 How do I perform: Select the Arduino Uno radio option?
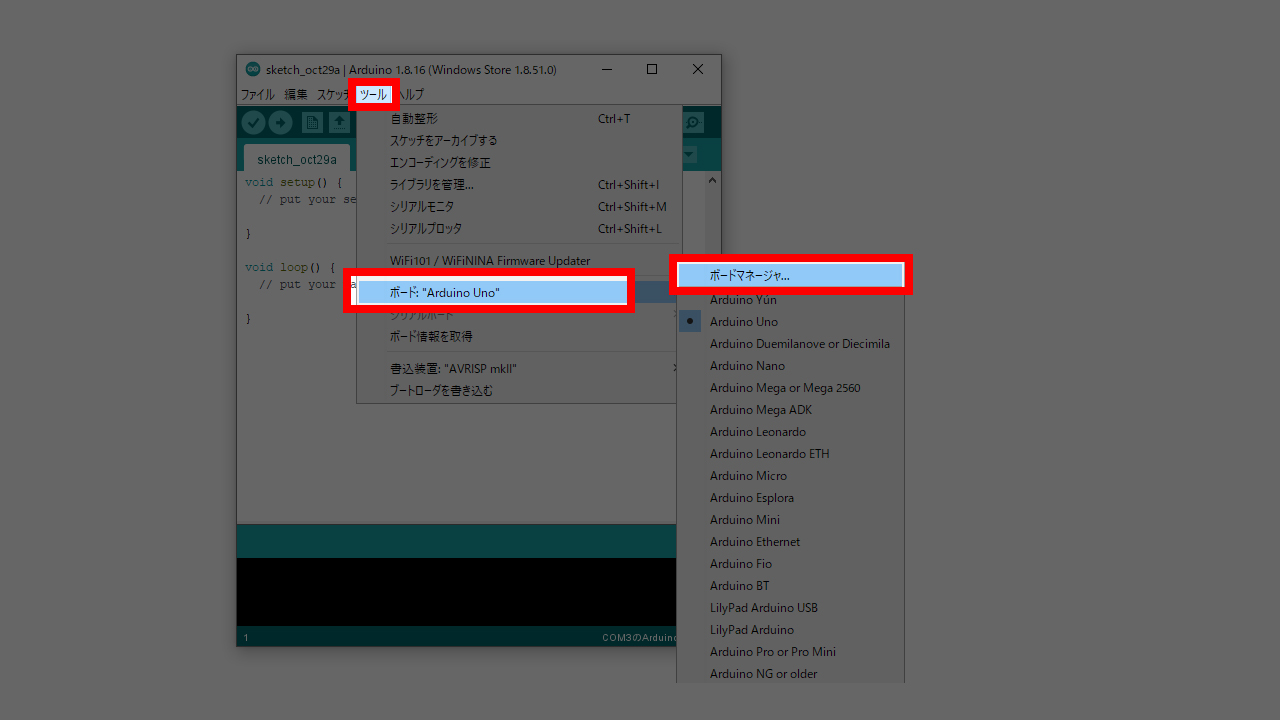pos(743,322)
